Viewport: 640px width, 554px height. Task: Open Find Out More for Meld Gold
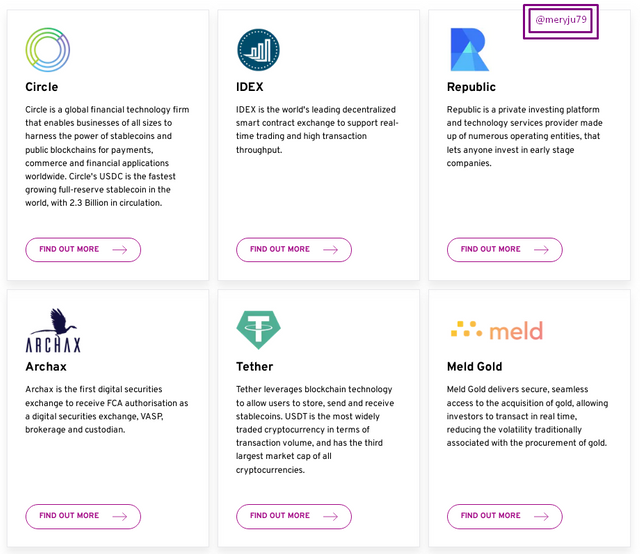click(504, 516)
